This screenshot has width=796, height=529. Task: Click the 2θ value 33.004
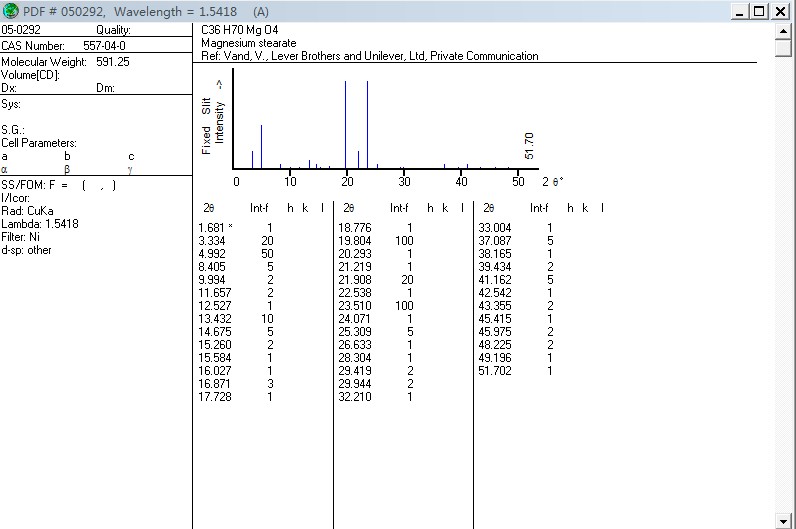tap(495, 227)
